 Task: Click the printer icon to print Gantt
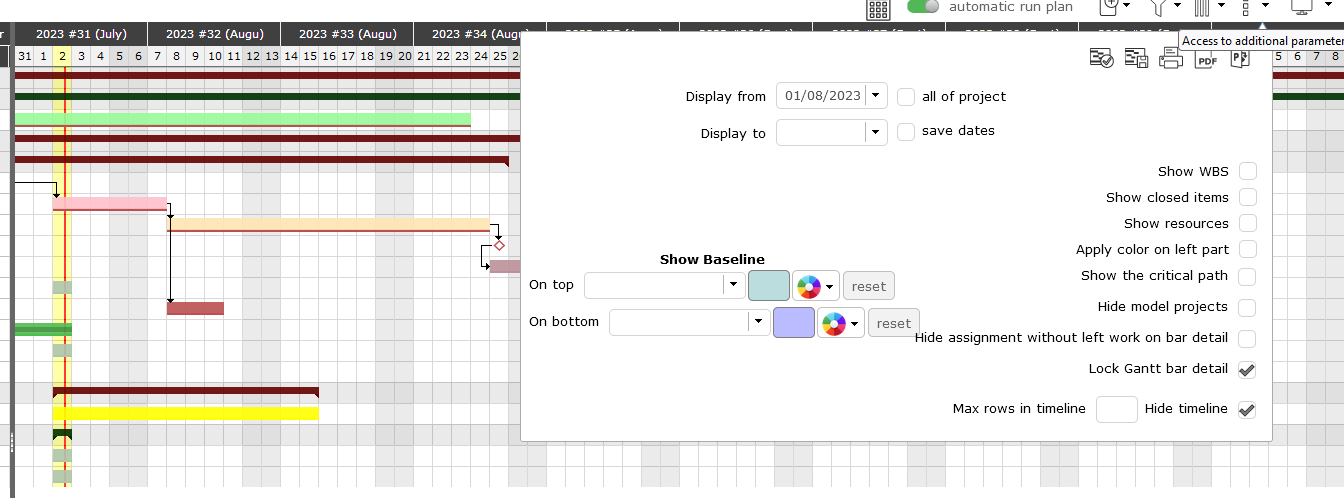coord(1171,59)
